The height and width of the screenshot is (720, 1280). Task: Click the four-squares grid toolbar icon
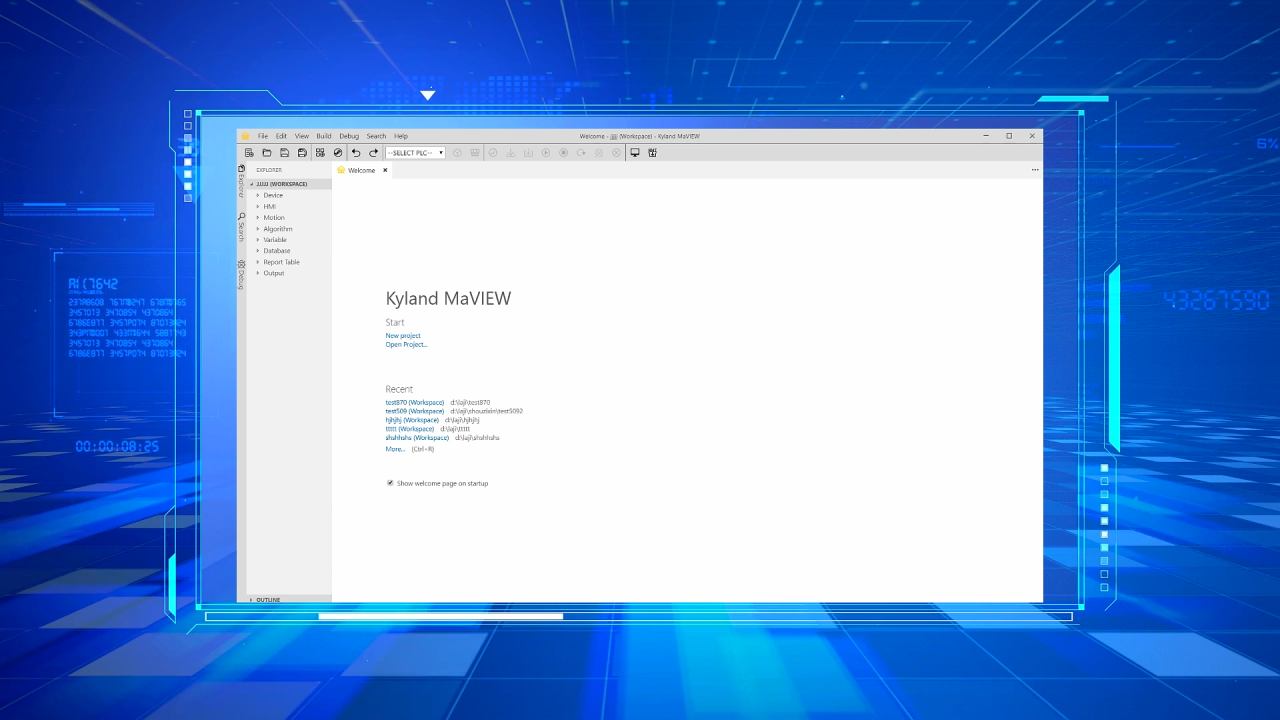point(320,153)
